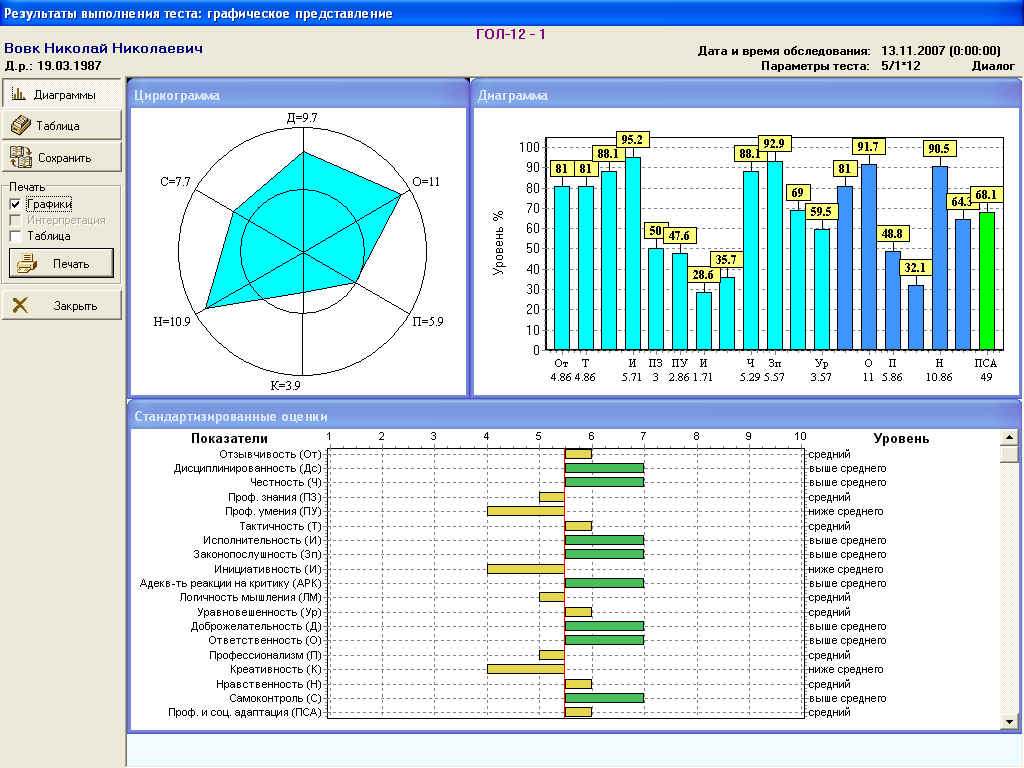The height and width of the screenshot is (768, 1024).
Task: Click the О=11 label on circogram
Action: click(426, 182)
